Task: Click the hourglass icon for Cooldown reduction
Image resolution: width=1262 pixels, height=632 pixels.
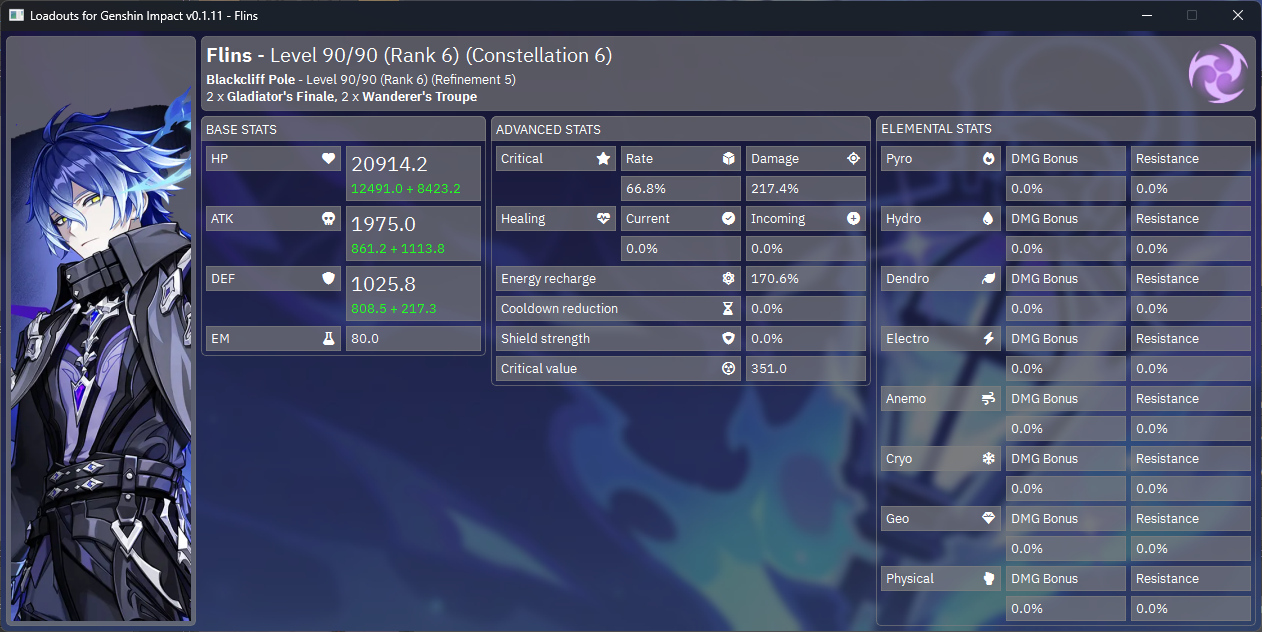Action: (x=728, y=309)
